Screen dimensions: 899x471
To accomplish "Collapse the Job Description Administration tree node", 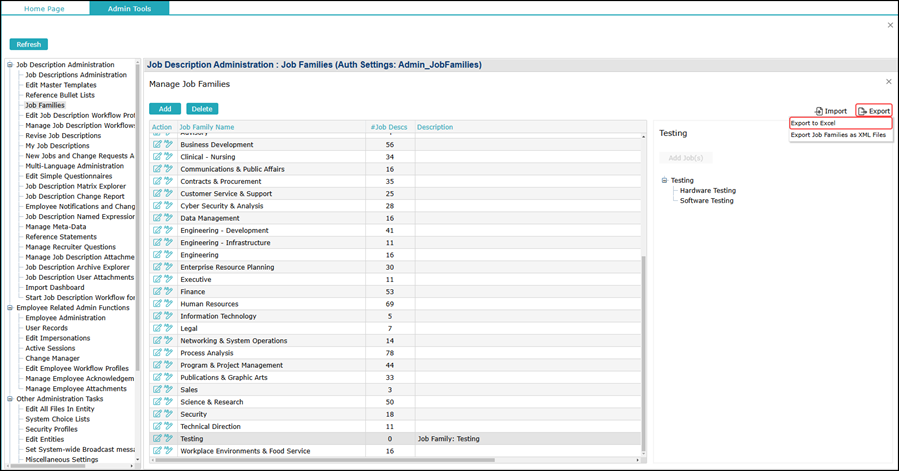I will [10, 65].
